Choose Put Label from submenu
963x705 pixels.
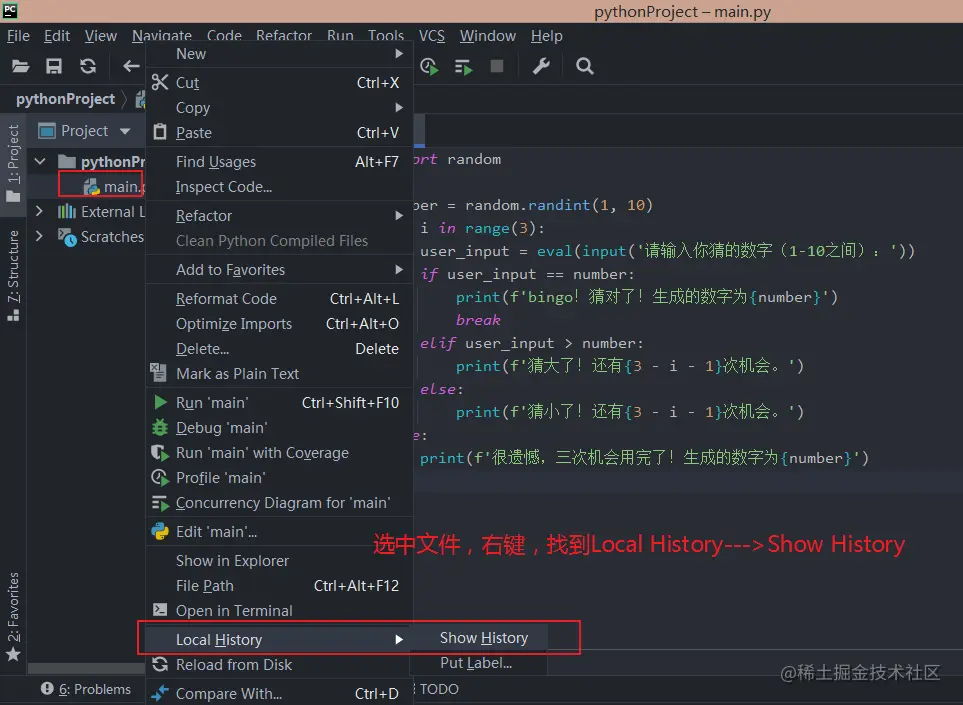479,663
